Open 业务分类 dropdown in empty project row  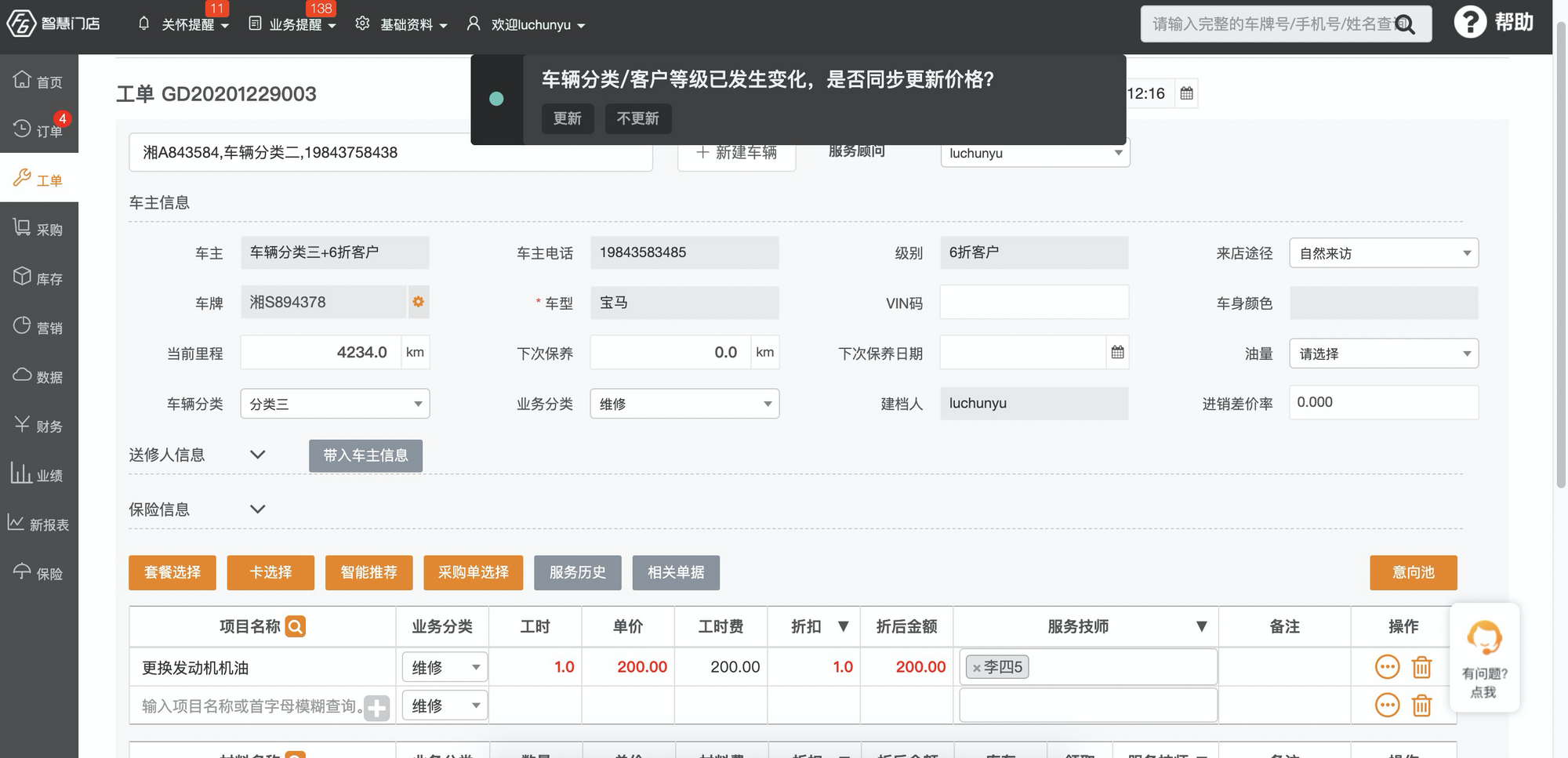(445, 705)
